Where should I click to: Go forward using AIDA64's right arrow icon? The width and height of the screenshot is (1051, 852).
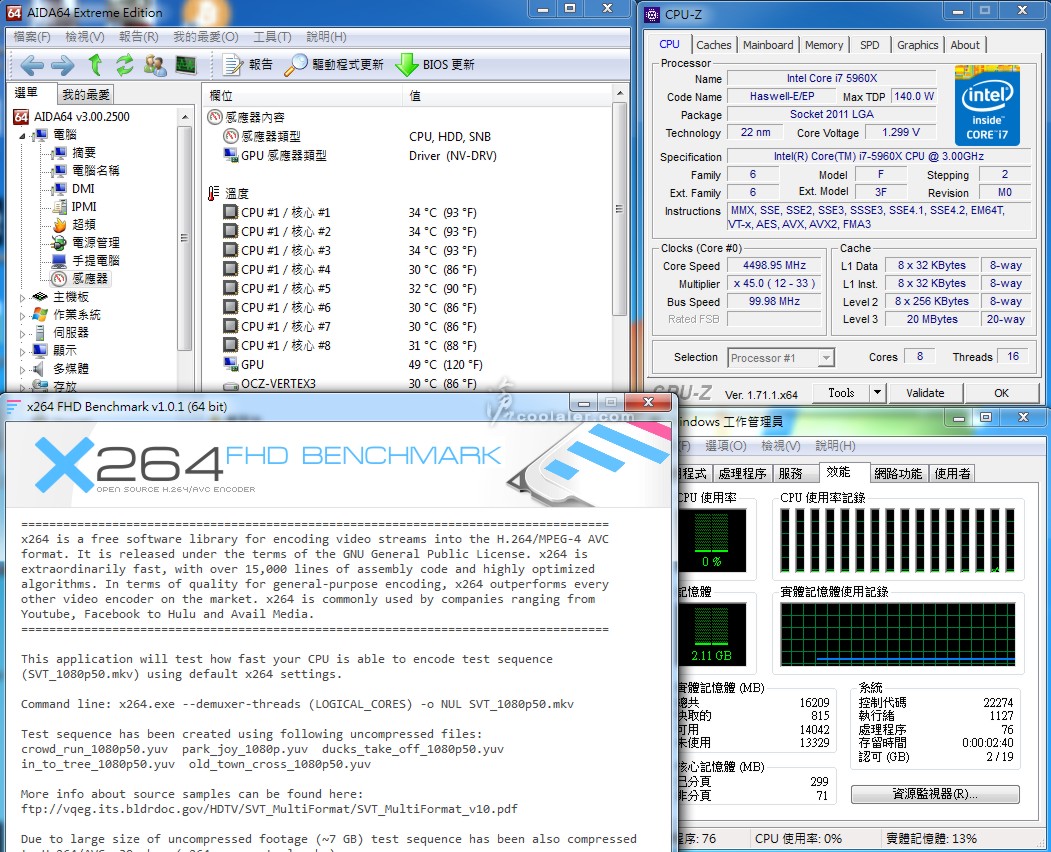[x=62, y=65]
